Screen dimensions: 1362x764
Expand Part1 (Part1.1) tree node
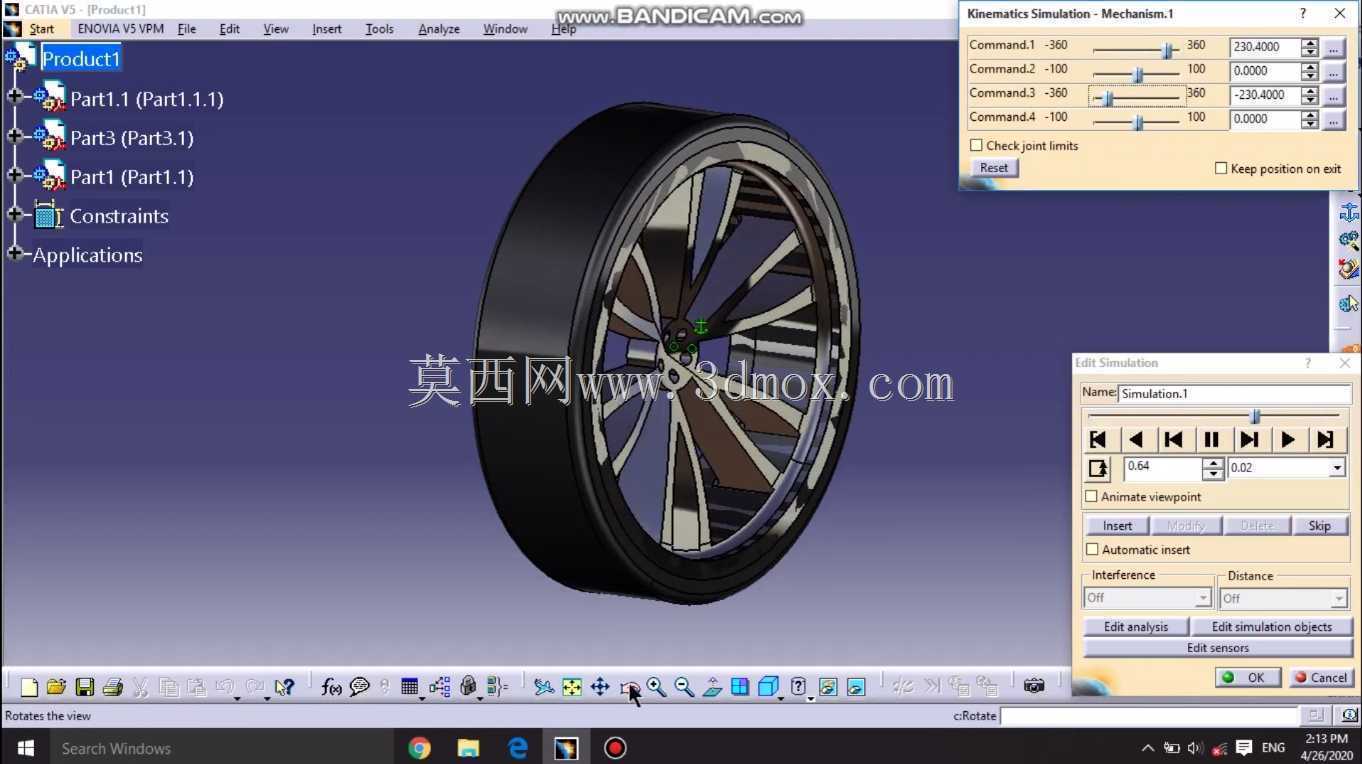coord(14,175)
